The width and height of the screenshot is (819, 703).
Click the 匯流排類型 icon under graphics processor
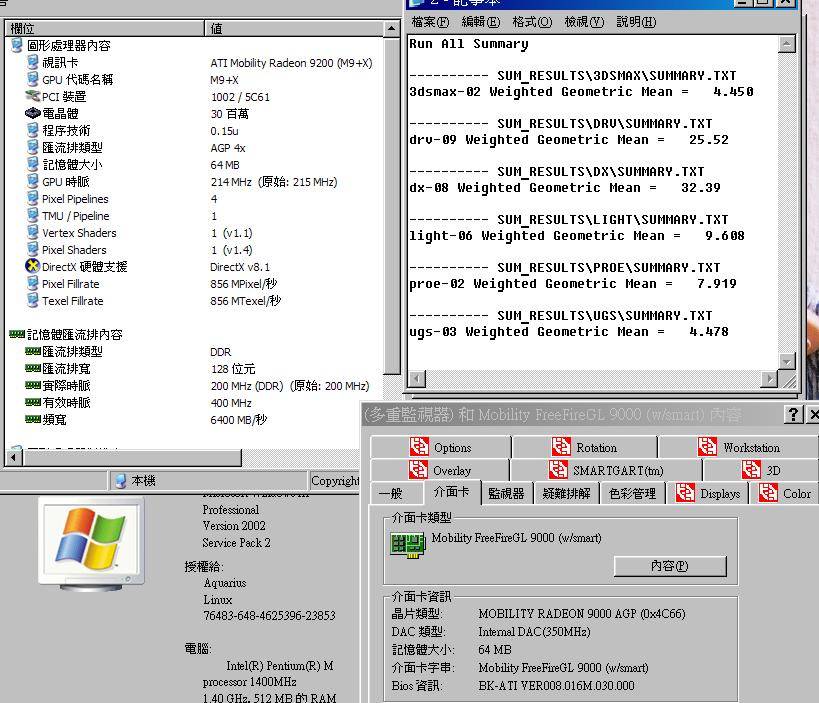click(x=33, y=147)
